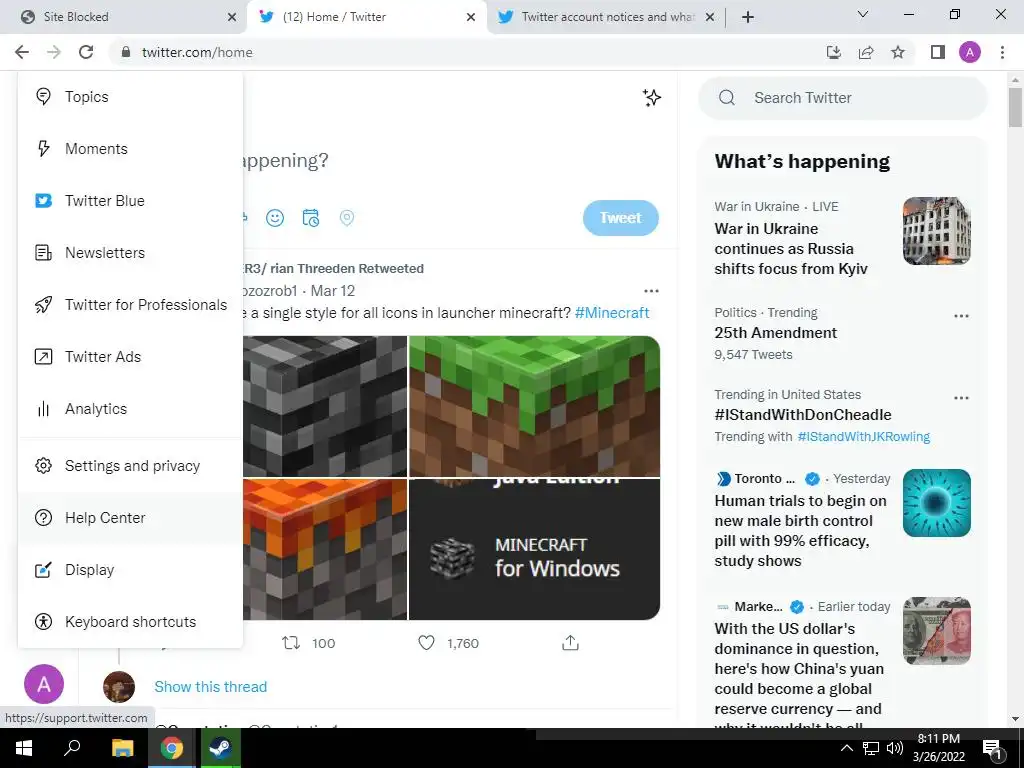Toggle Chrome side panel
1024x768 pixels.
point(938,52)
